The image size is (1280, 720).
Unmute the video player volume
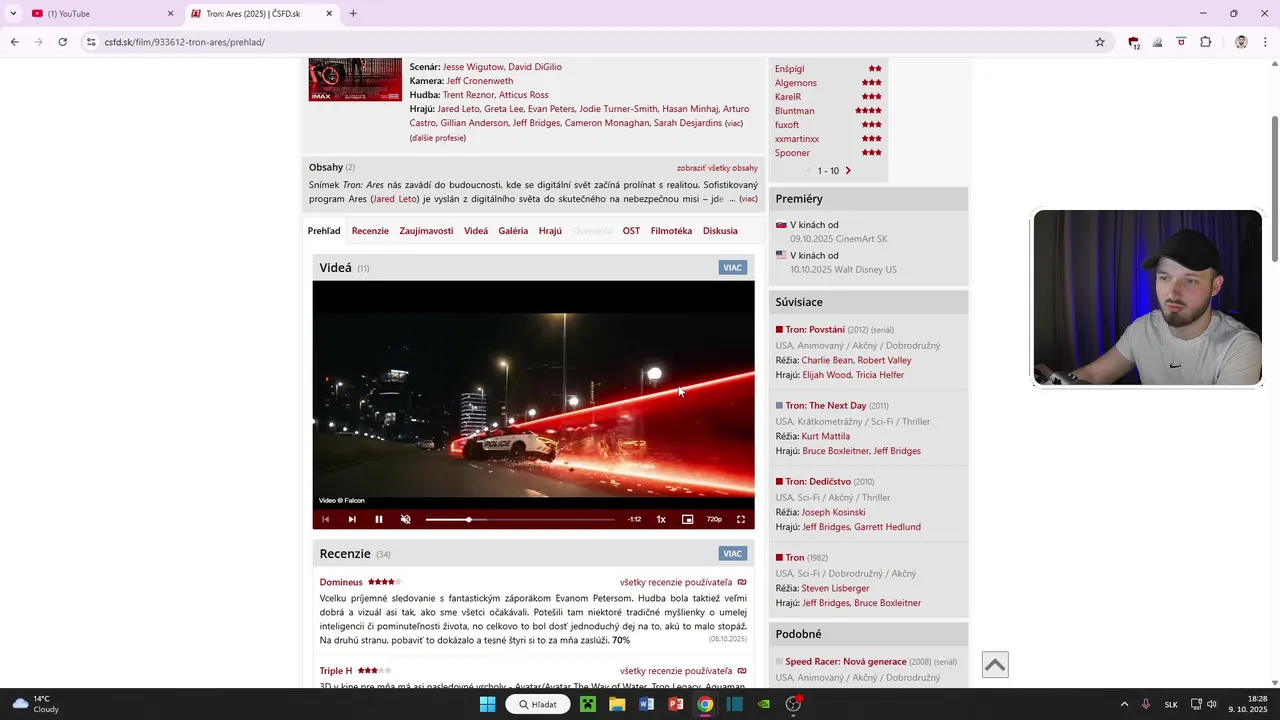pos(406,519)
